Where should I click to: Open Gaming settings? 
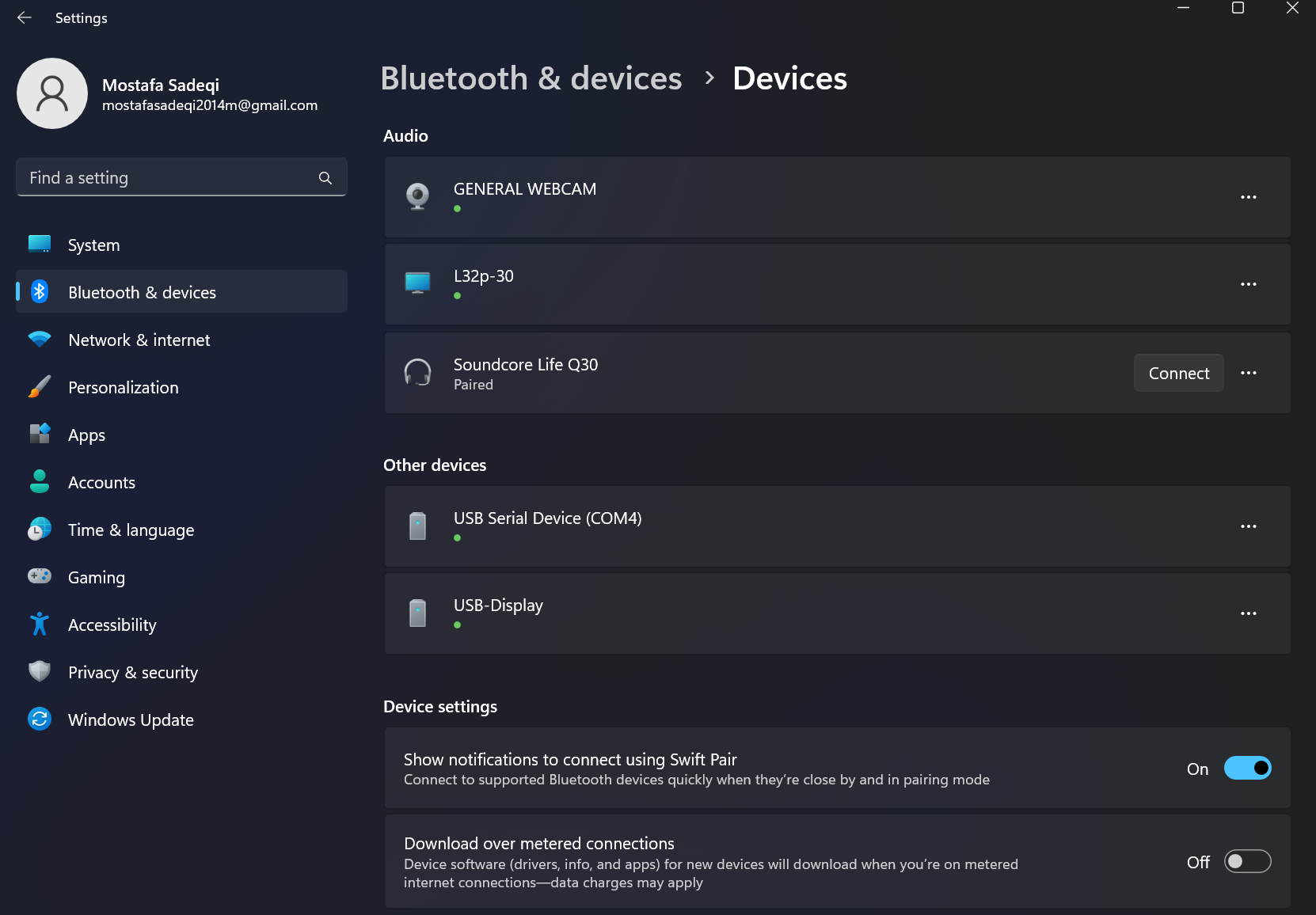click(181, 577)
